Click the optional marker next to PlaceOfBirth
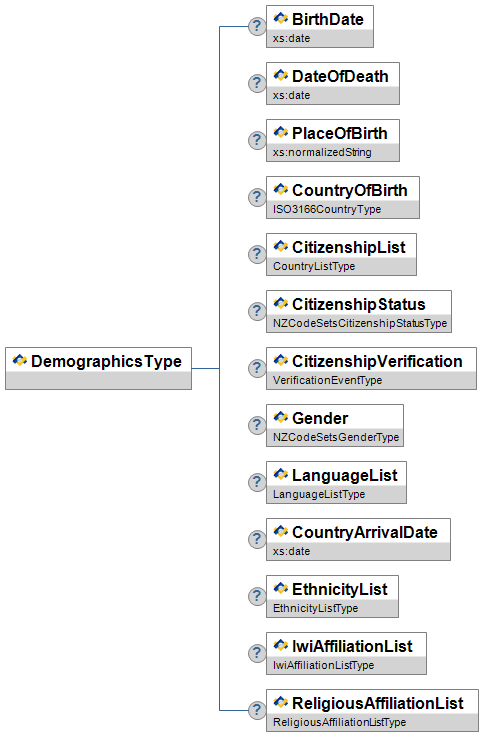 click(x=257, y=140)
